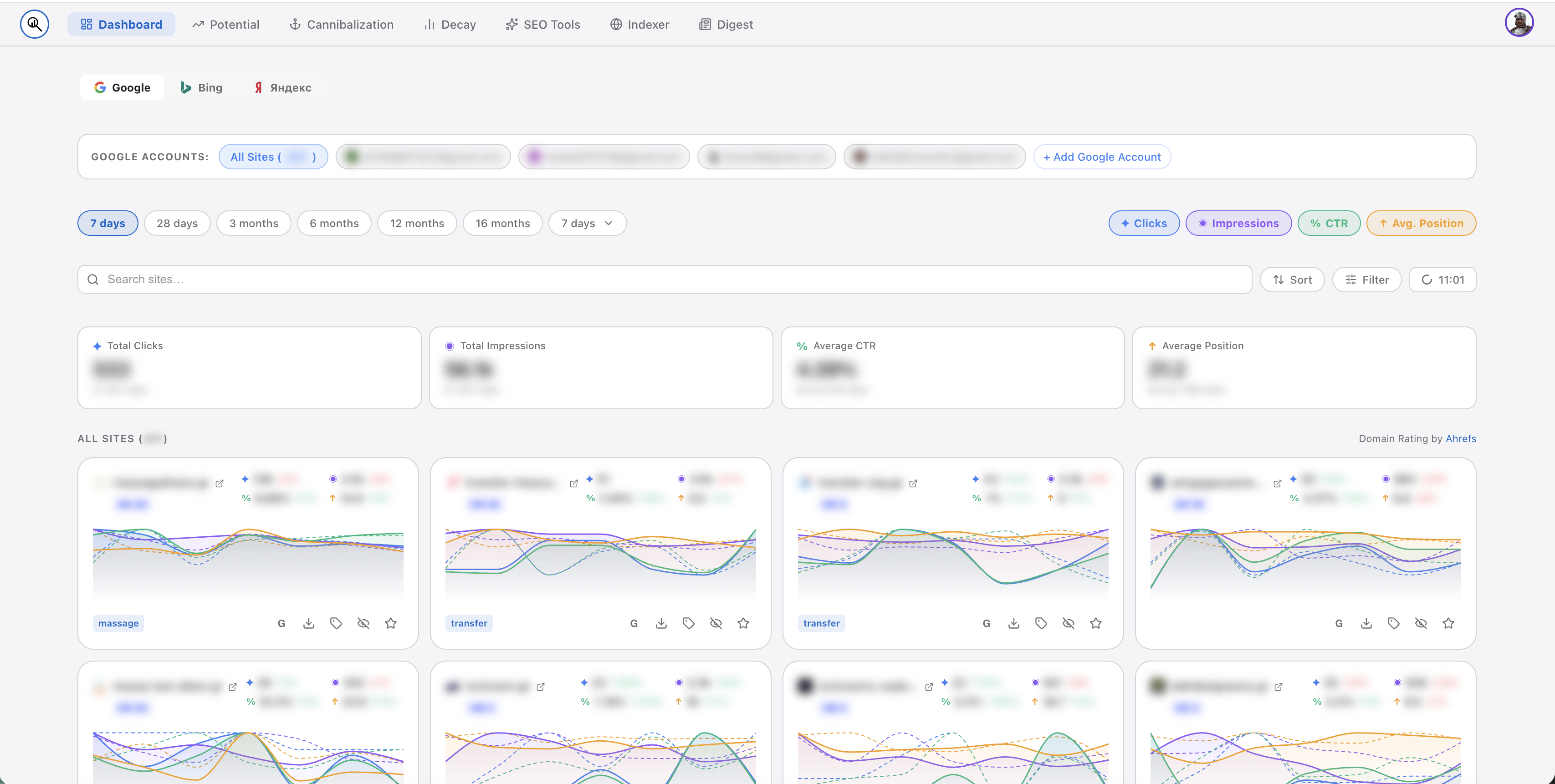Viewport: 1555px width, 784px height.
Task: Open the SEO Tools tab
Action: click(542, 24)
